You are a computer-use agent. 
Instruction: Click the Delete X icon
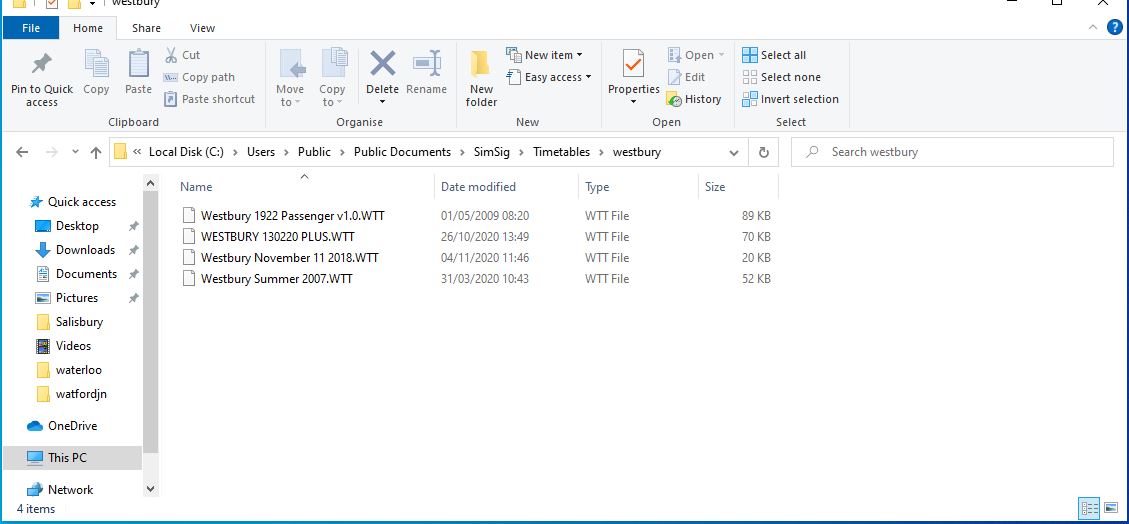tap(382, 63)
